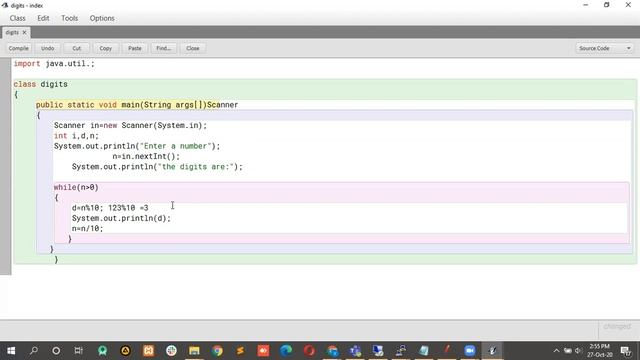This screenshot has height=360, width=640.
Task: Click the Cut button
Action: pyautogui.click(x=77, y=48)
